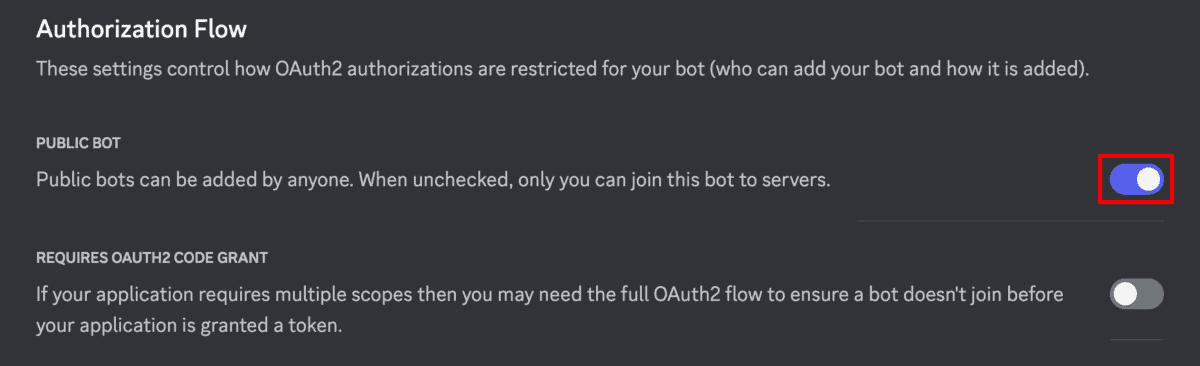Enable the Requires OAuth2 Code Grant toggle
Image resolution: width=1200 pixels, height=366 pixels.
click(1137, 294)
